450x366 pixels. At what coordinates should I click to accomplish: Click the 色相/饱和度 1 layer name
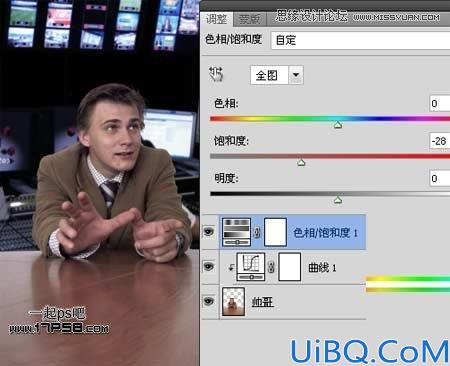325,232
